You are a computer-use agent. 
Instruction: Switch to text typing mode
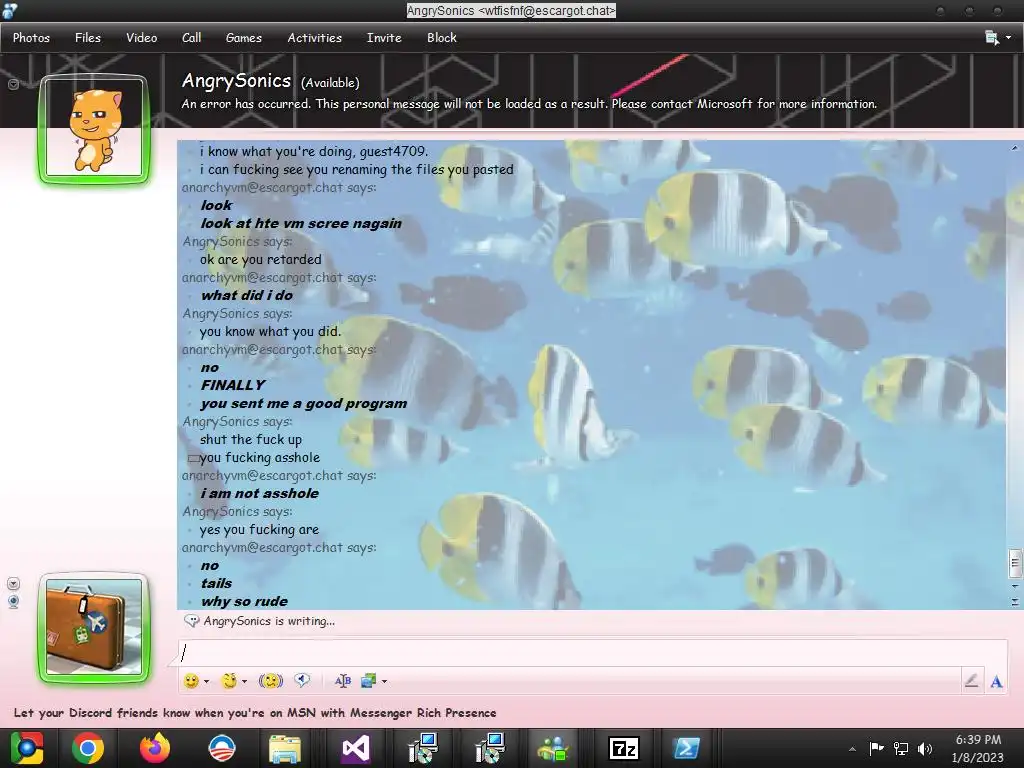click(x=996, y=682)
